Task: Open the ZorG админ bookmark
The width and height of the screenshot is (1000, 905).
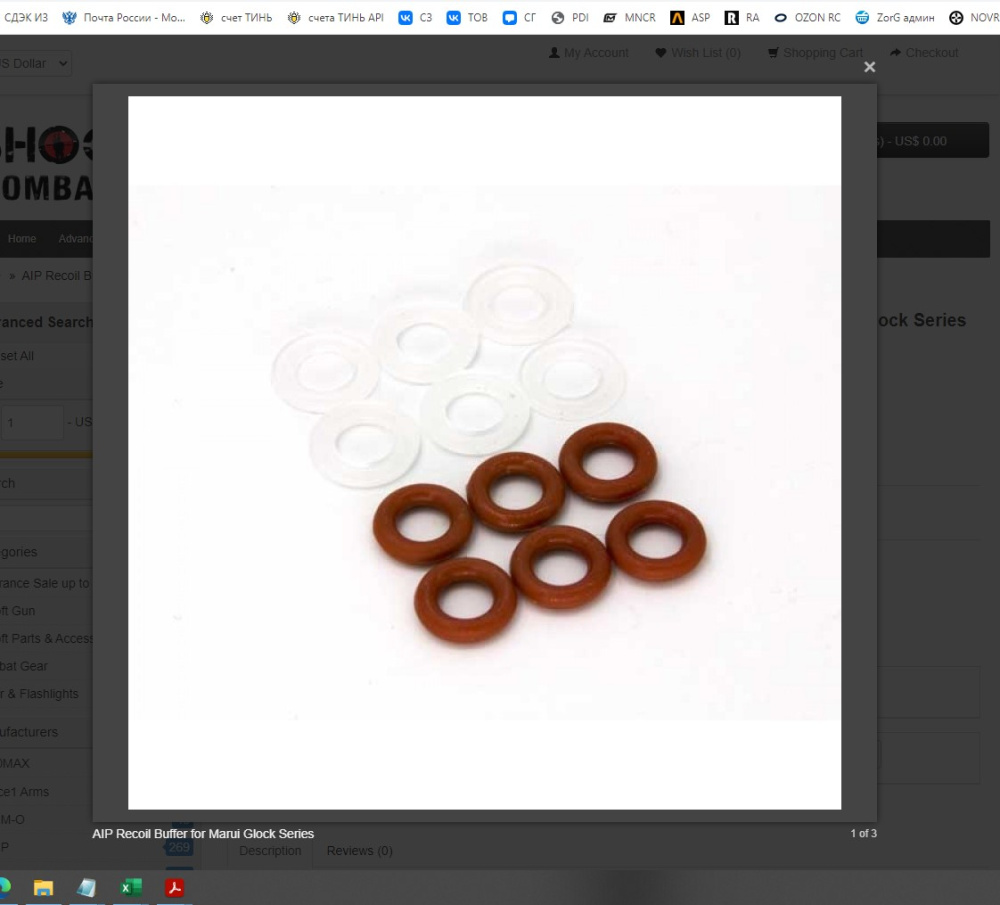Action: click(895, 18)
